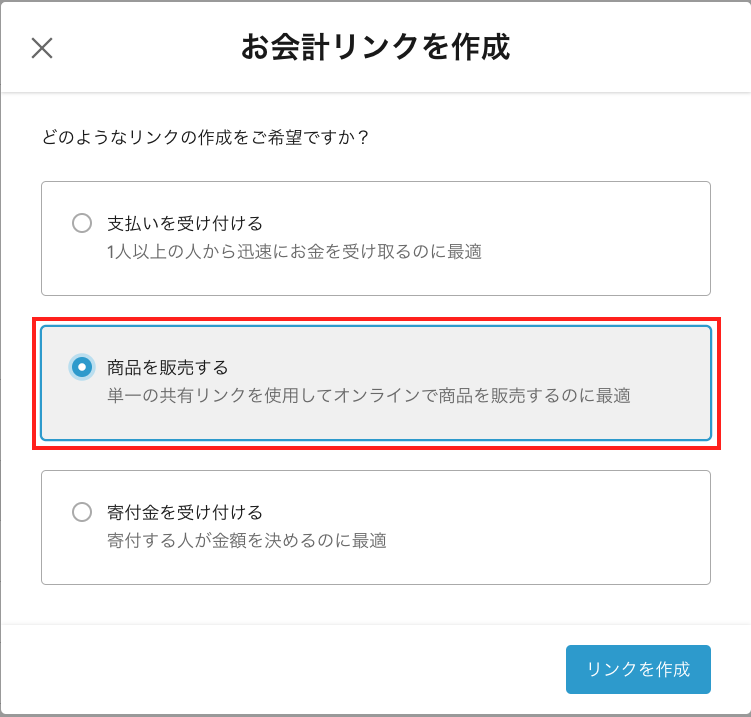Choose the 寄付金を受け付ける radio button
The image size is (751, 717).
[x=82, y=512]
